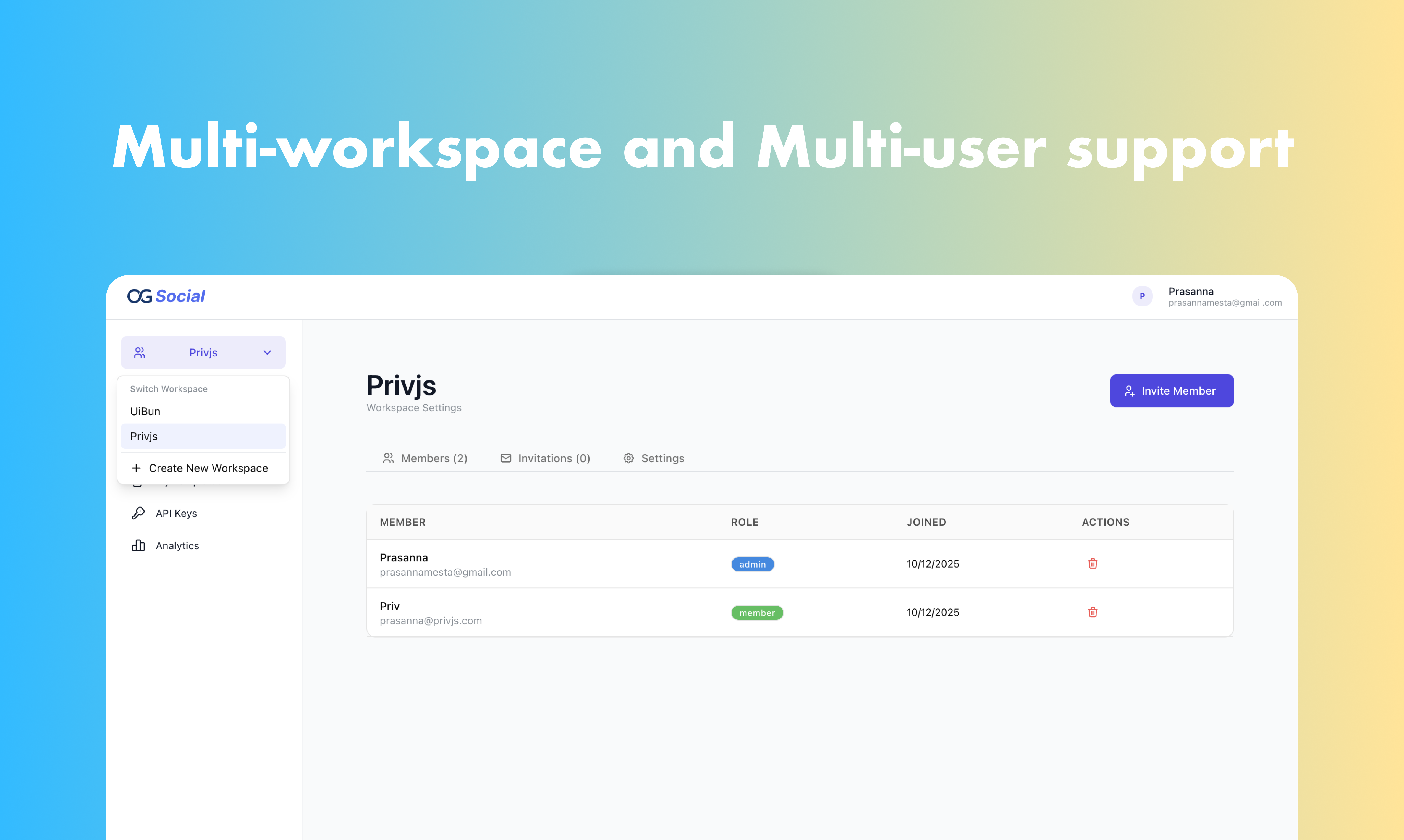1404x840 pixels.
Task: Click the trash icon for Prasanna
Action: click(1093, 564)
